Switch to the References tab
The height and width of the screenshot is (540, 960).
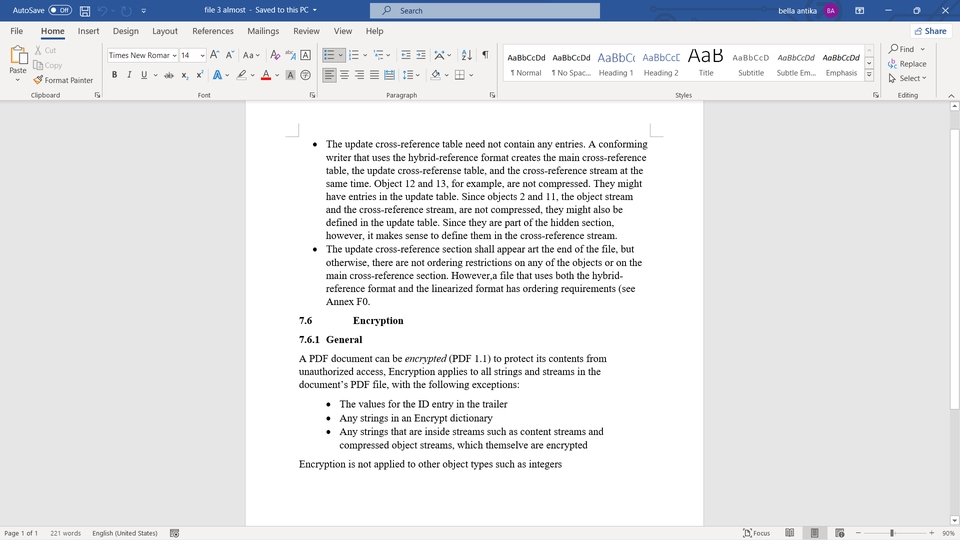pyautogui.click(x=212, y=31)
